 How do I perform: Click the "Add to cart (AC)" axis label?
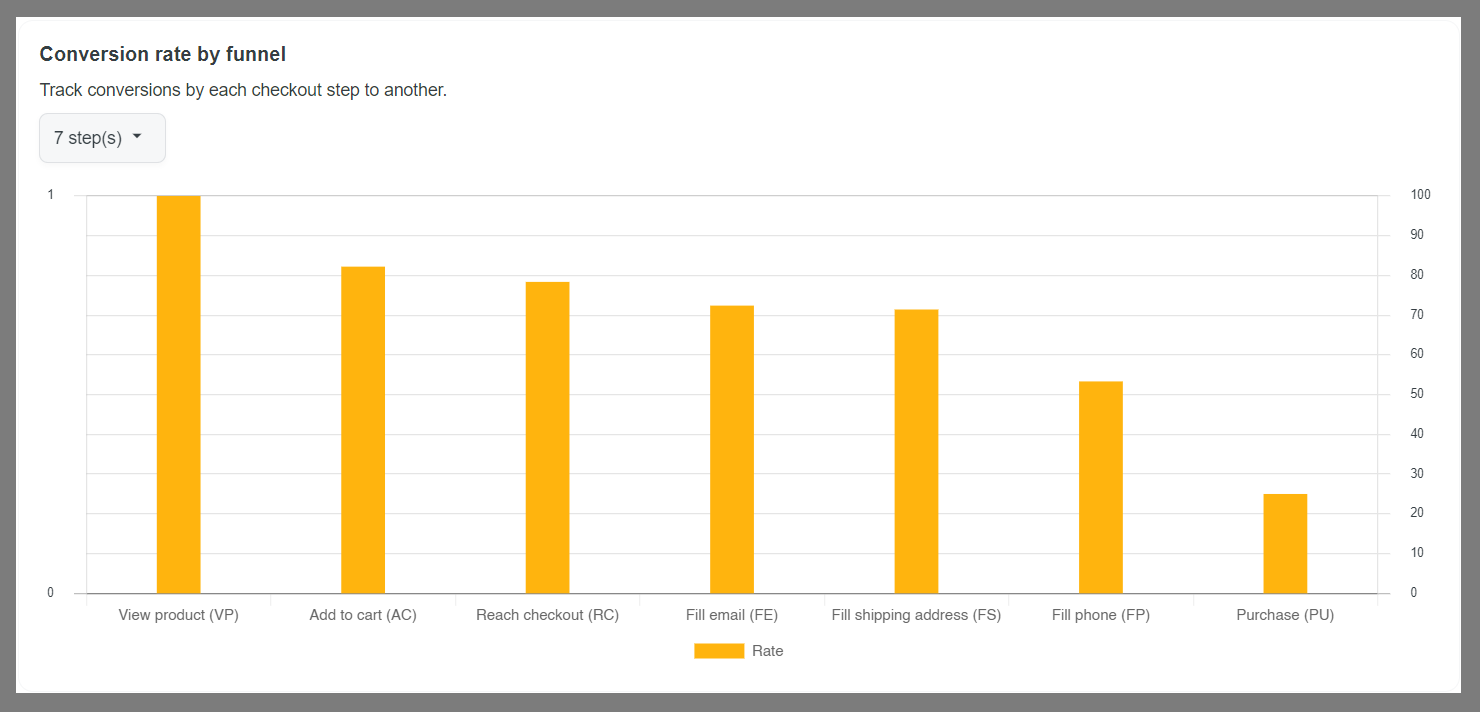(x=363, y=615)
